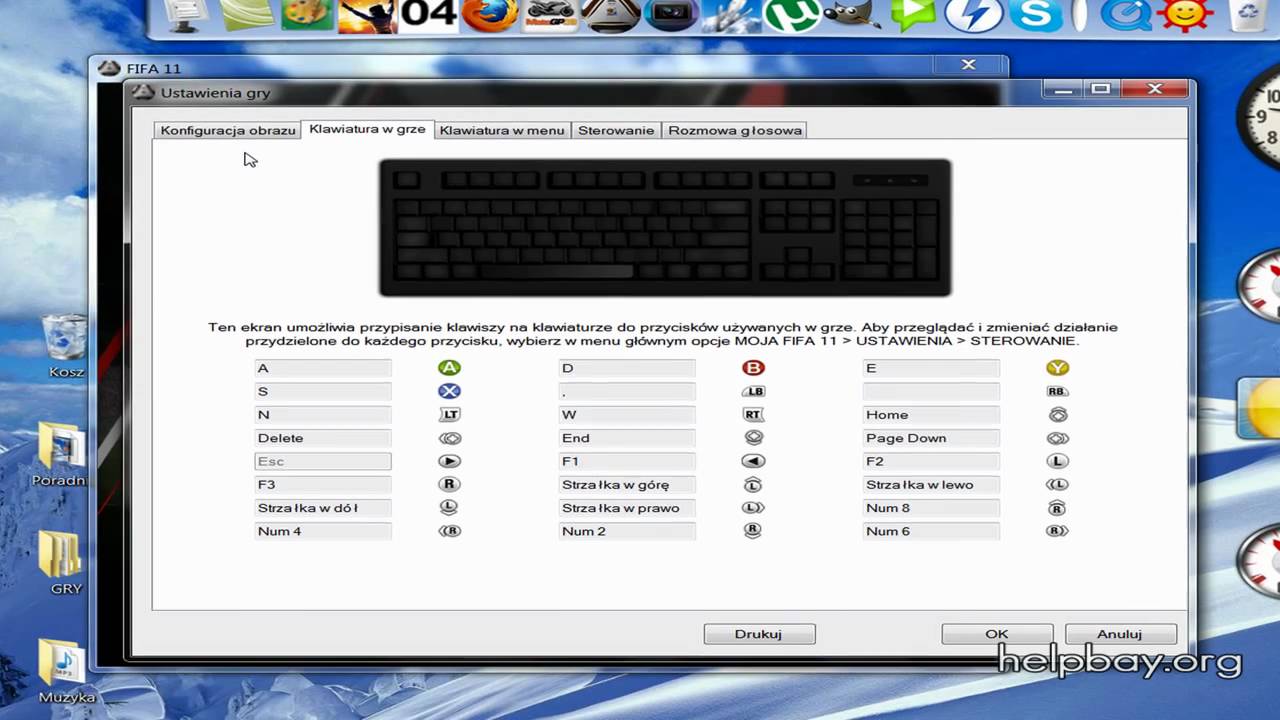This screenshot has width=1280, height=720.
Task: Click the green A gamepad button icon
Action: 450,368
